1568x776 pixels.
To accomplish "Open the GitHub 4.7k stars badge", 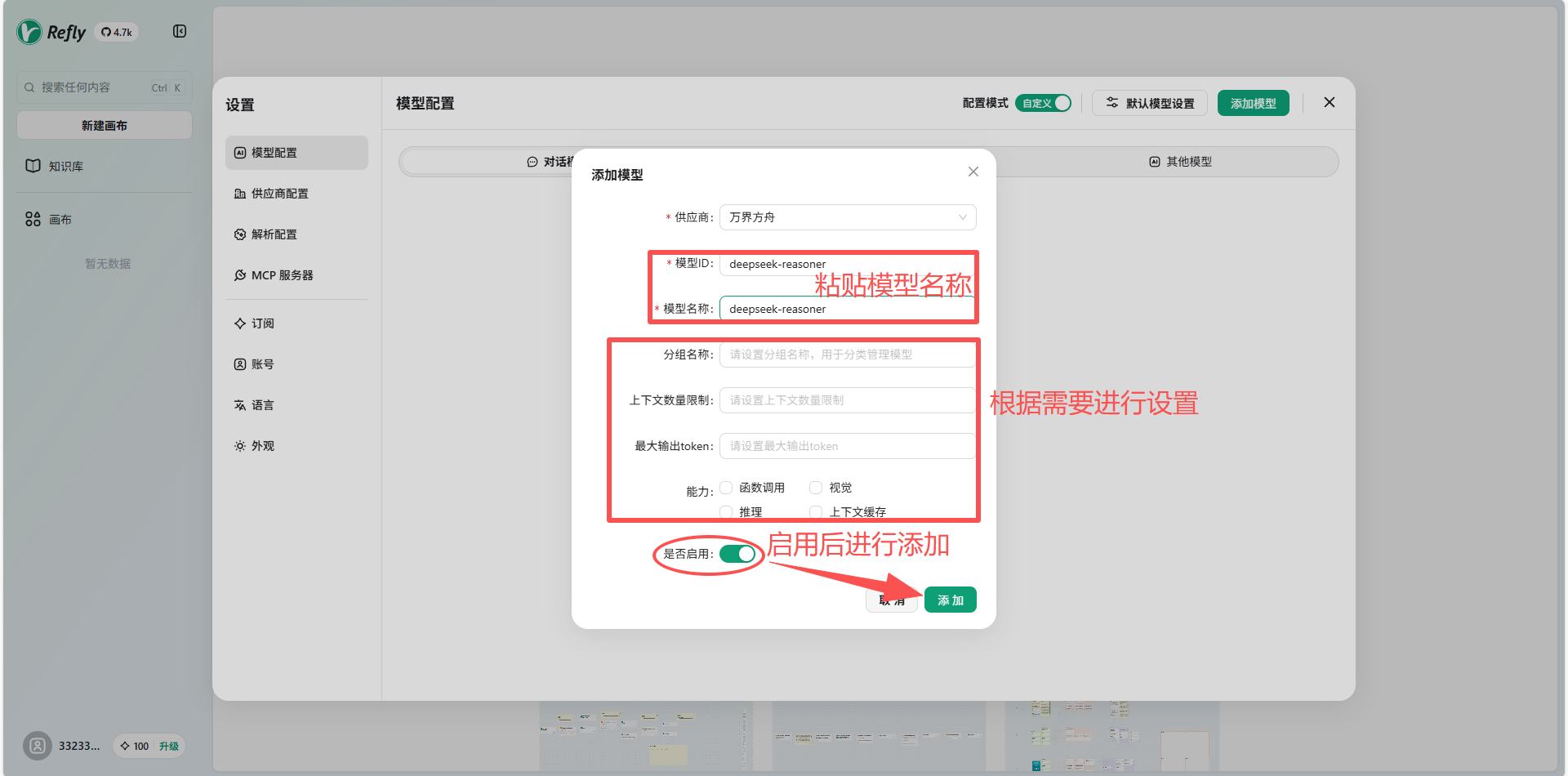I will pyautogui.click(x=117, y=33).
